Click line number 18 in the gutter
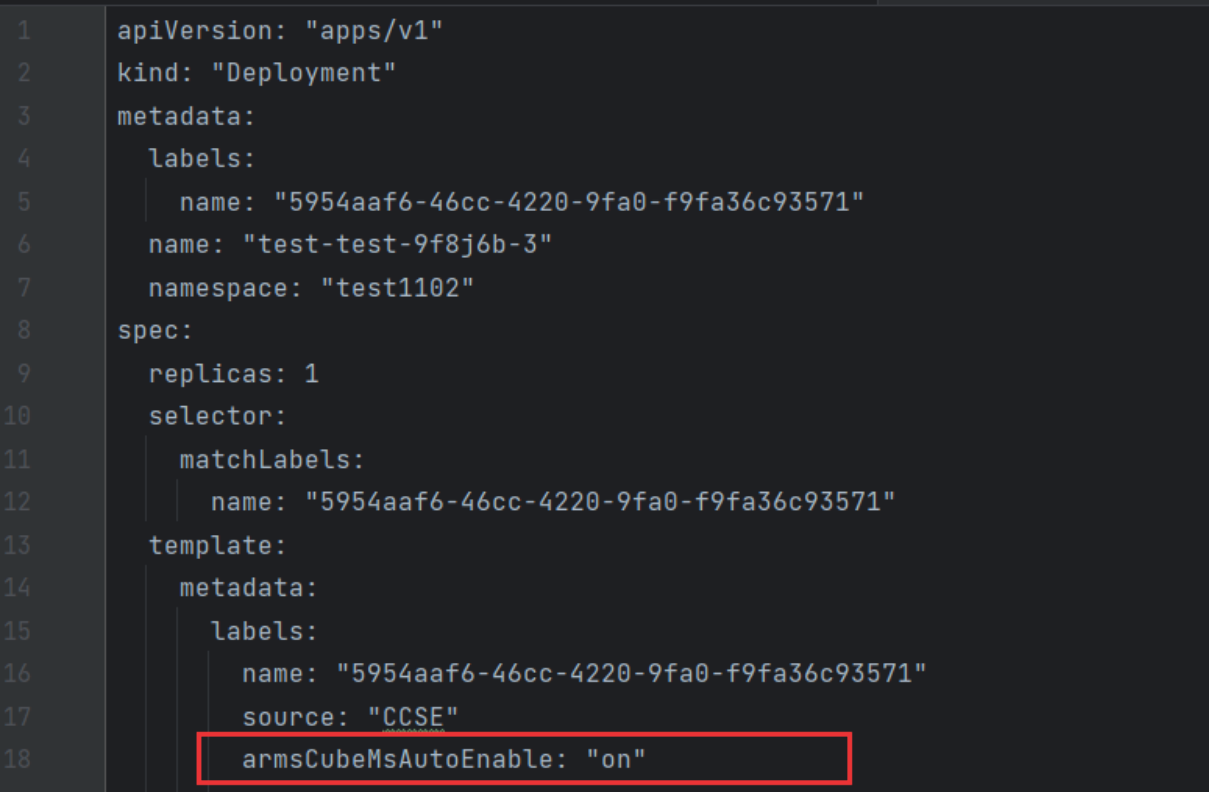 [17, 759]
